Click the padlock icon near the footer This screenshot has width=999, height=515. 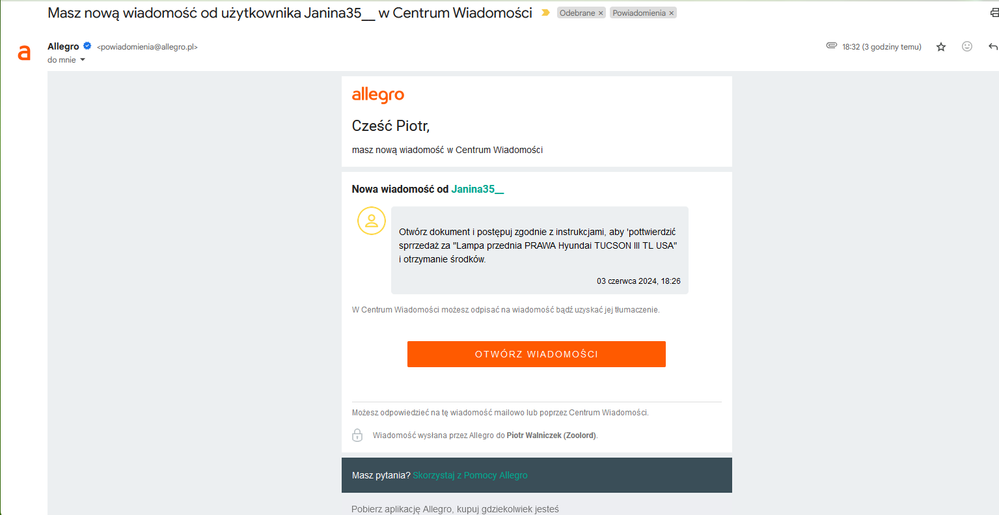[357, 435]
